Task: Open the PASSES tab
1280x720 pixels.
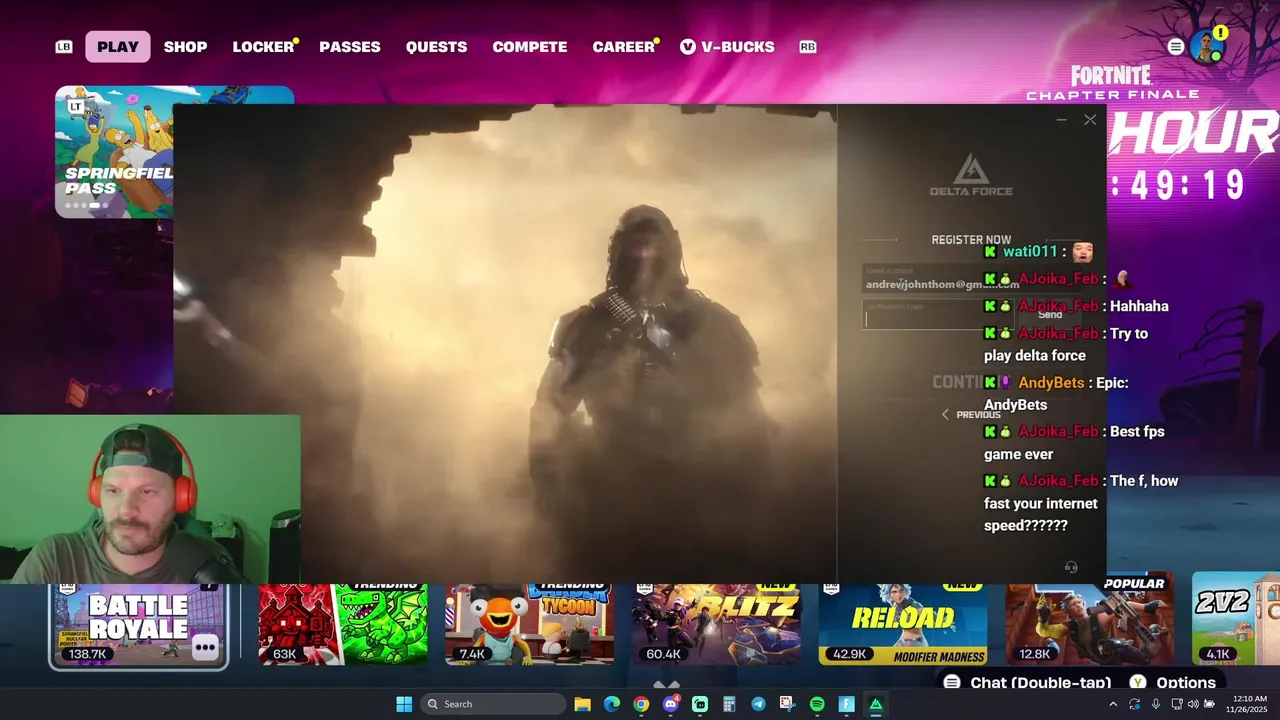Action: 350,47
